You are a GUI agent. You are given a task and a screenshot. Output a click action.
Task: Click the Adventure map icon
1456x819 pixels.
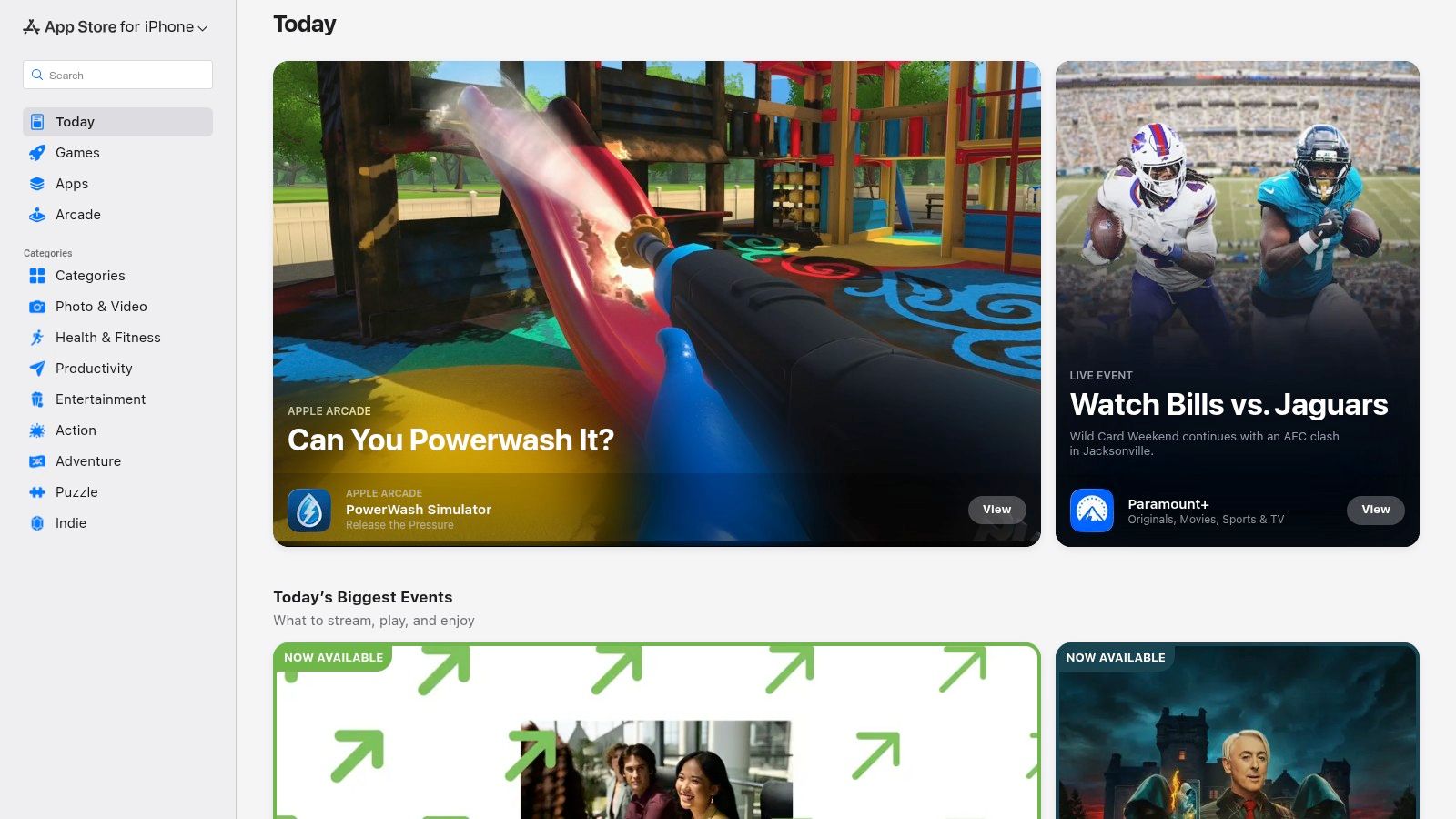coord(37,461)
